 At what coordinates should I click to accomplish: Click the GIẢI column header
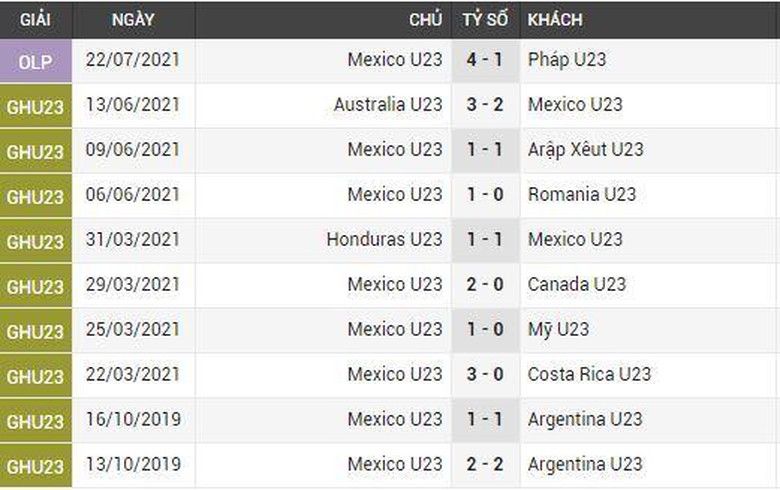click(36, 20)
